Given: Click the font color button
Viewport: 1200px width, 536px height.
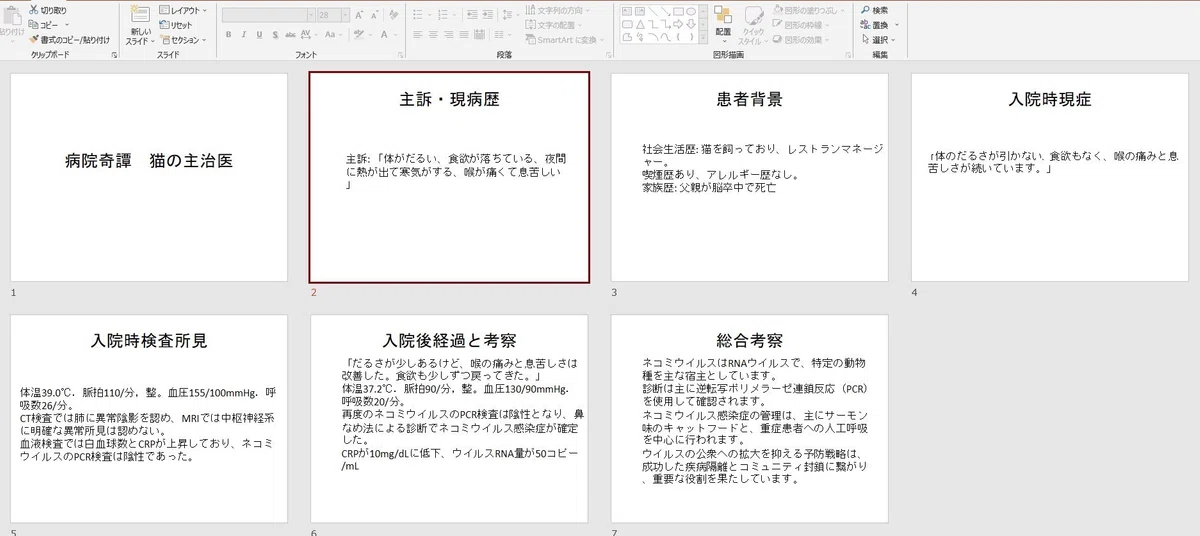Looking at the screenshot, I should click(x=384, y=34).
